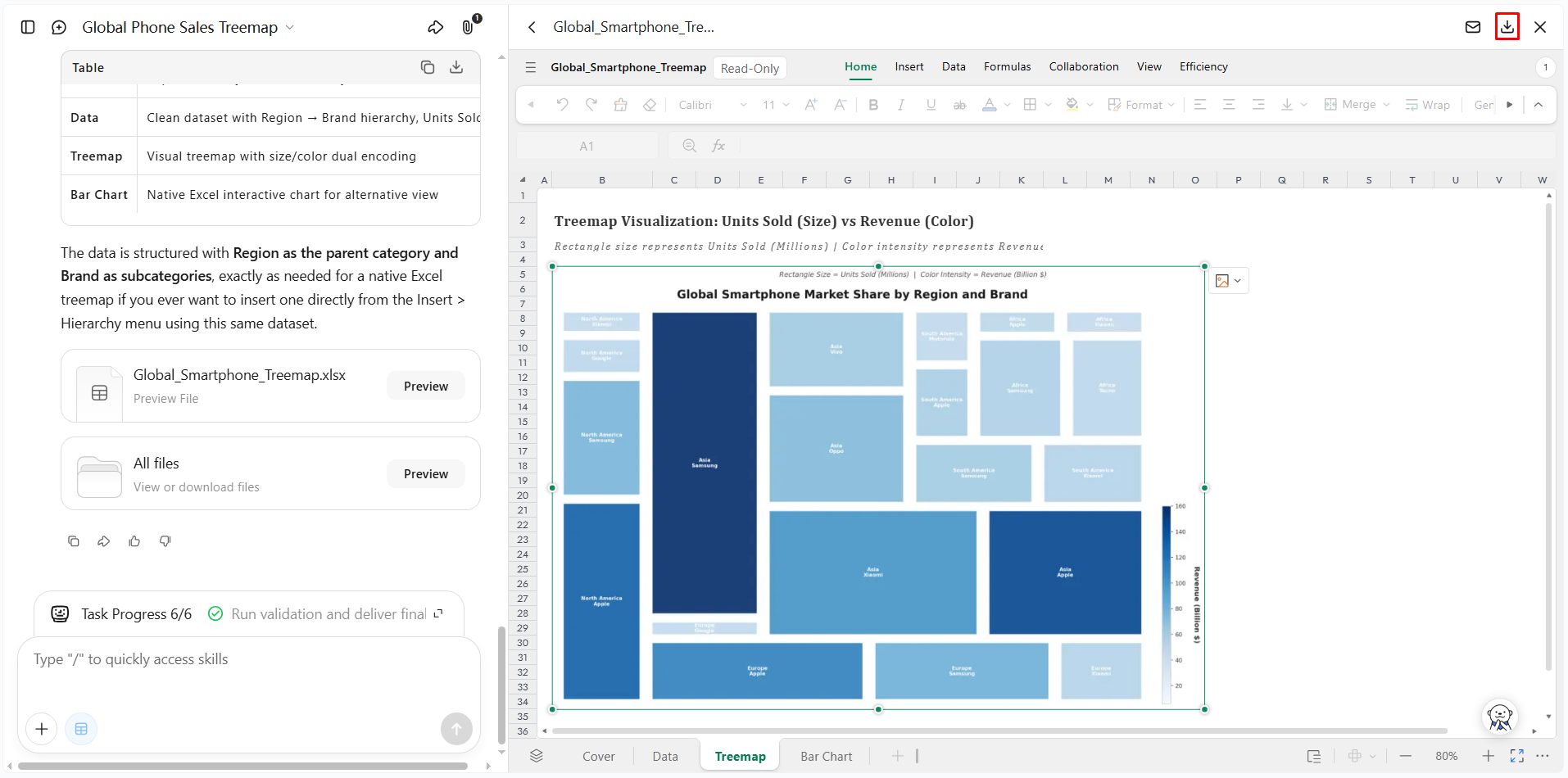
Task: Preview All files
Action: click(x=425, y=473)
